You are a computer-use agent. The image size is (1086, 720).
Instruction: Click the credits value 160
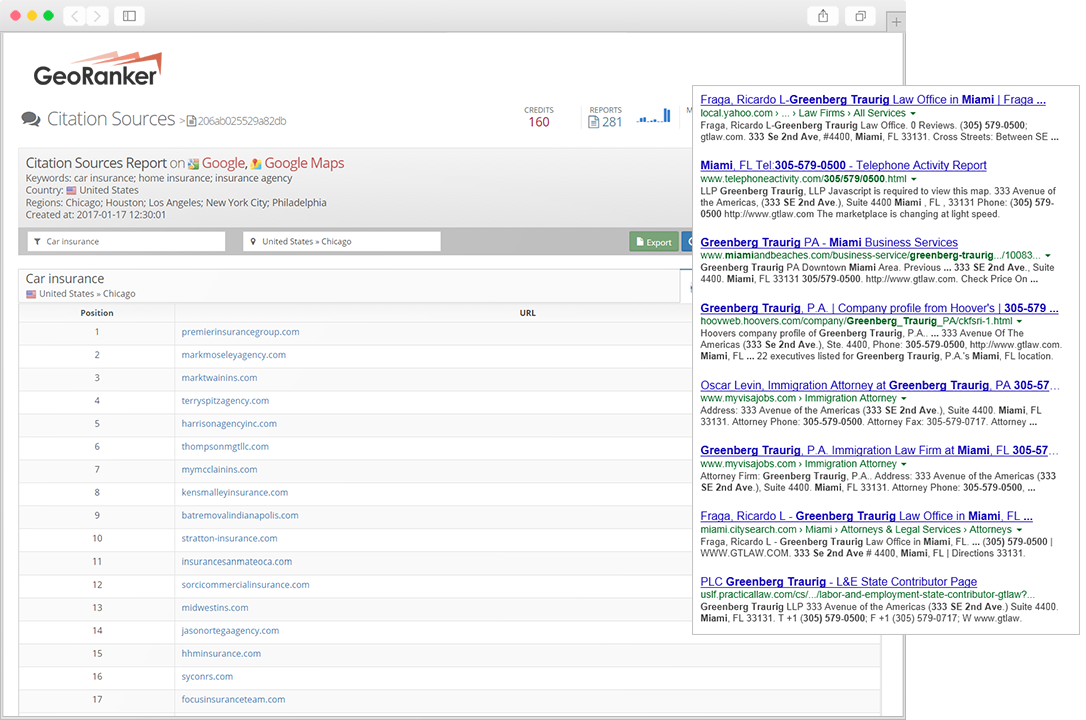point(539,123)
